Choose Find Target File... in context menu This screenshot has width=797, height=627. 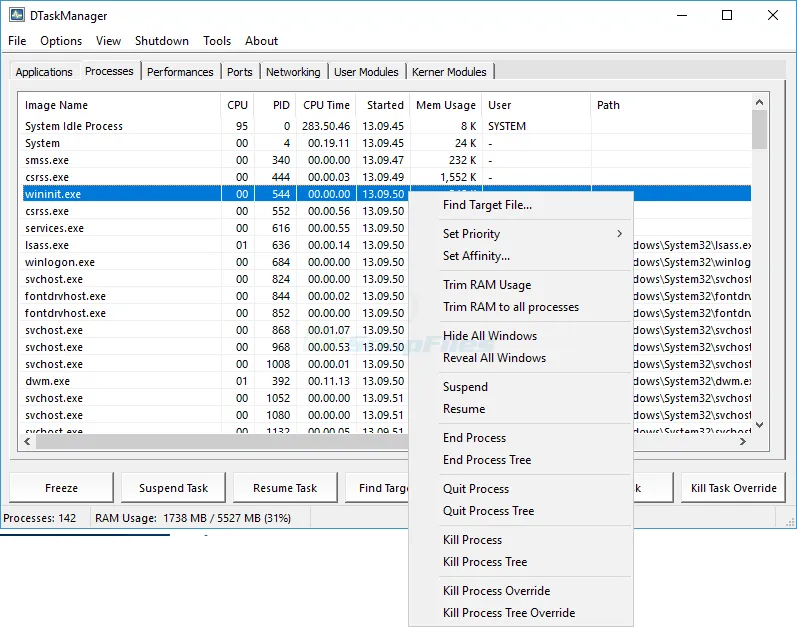point(521,205)
